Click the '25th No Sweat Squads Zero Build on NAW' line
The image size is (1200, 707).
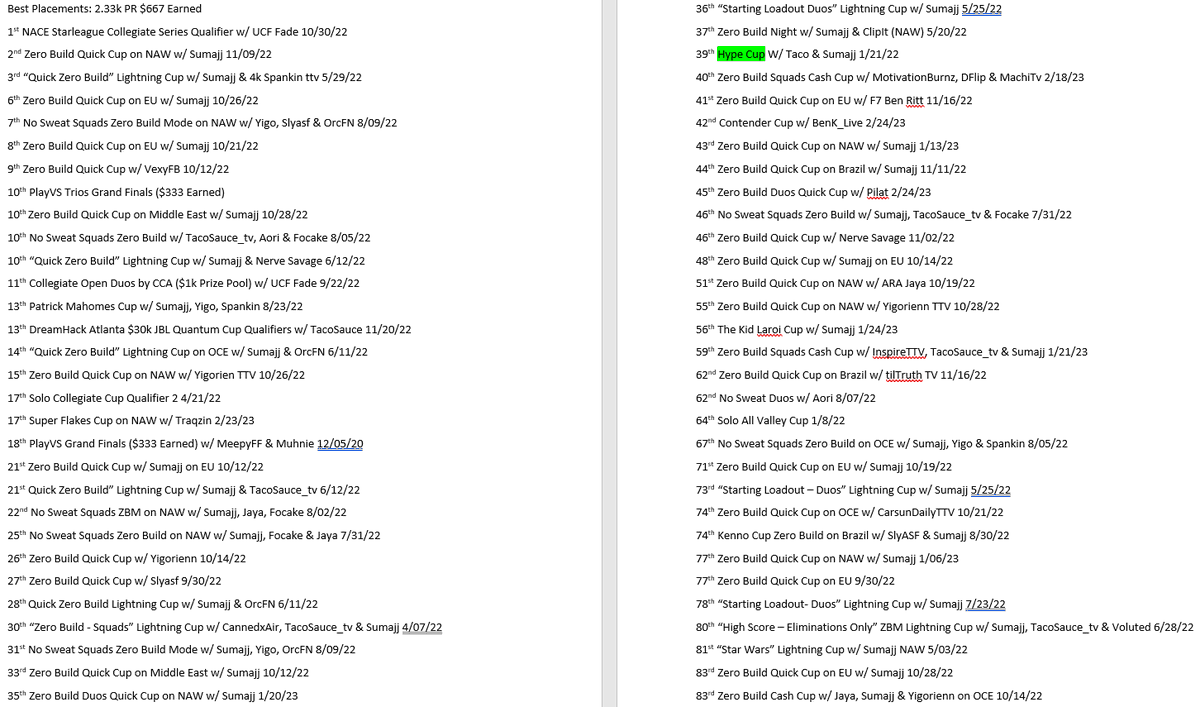click(x=194, y=536)
